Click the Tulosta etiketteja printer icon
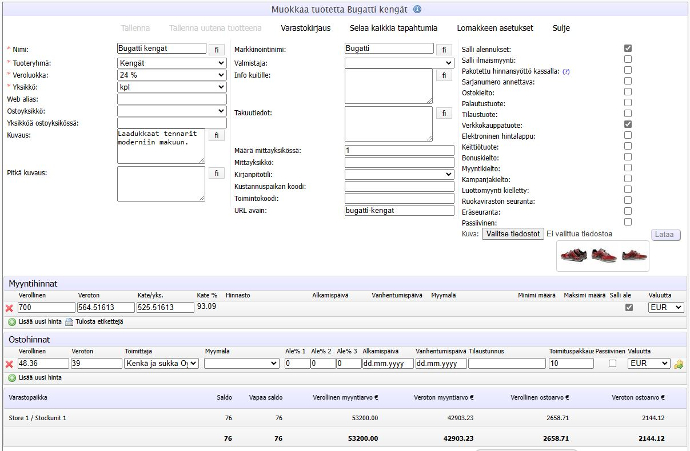Image resolution: width=690 pixels, height=451 pixels. pos(69,322)
